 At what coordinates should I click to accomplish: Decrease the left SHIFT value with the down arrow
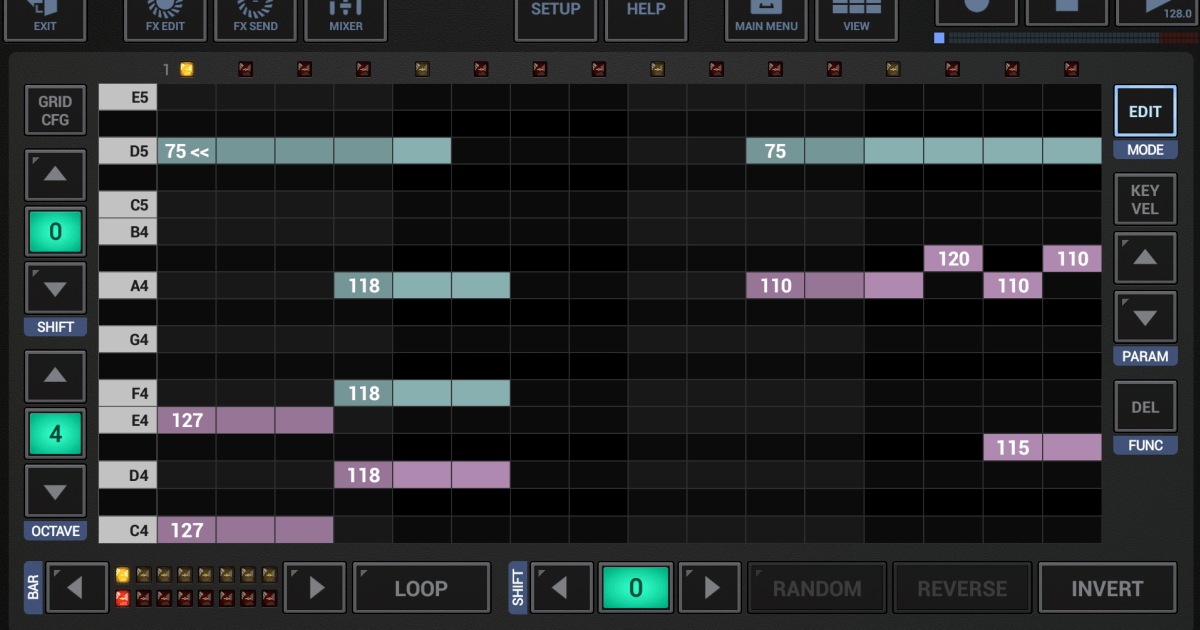55,289
